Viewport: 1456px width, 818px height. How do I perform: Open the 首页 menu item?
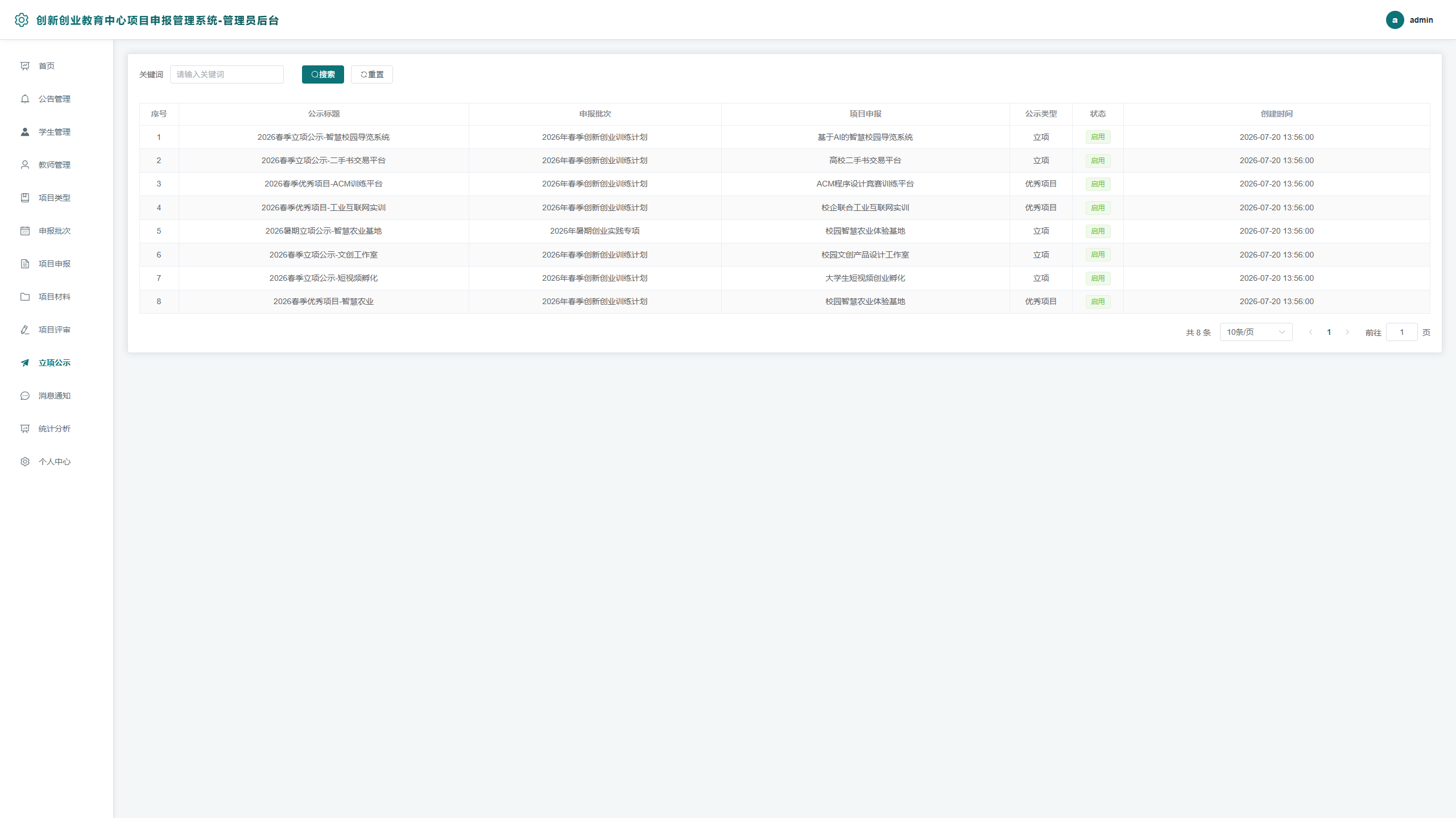[57, 66]
